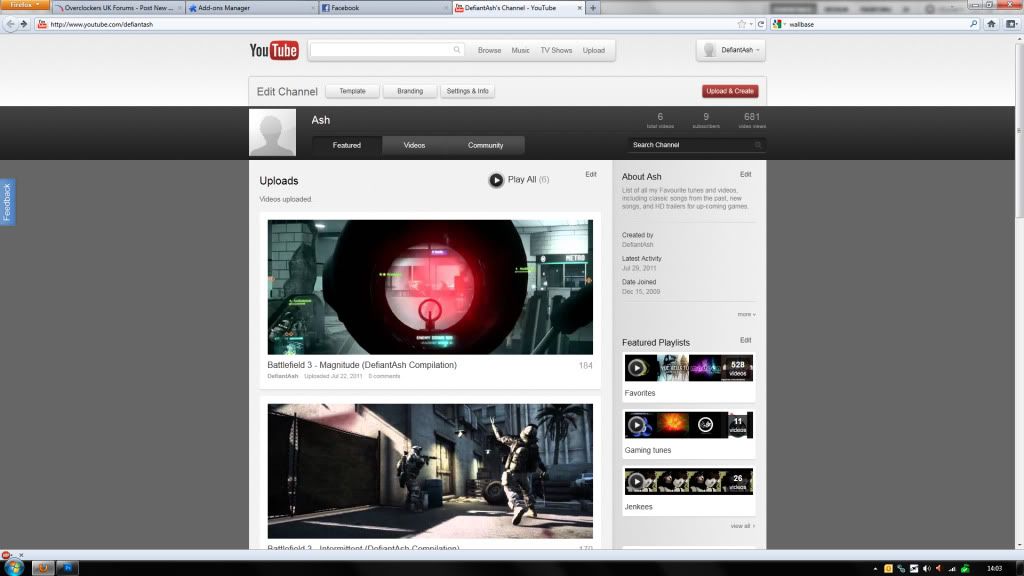The height and width of the screenshot is (576, 1024).
Task: Expand 'more' in About Ash section
Action: click(746, 314)
